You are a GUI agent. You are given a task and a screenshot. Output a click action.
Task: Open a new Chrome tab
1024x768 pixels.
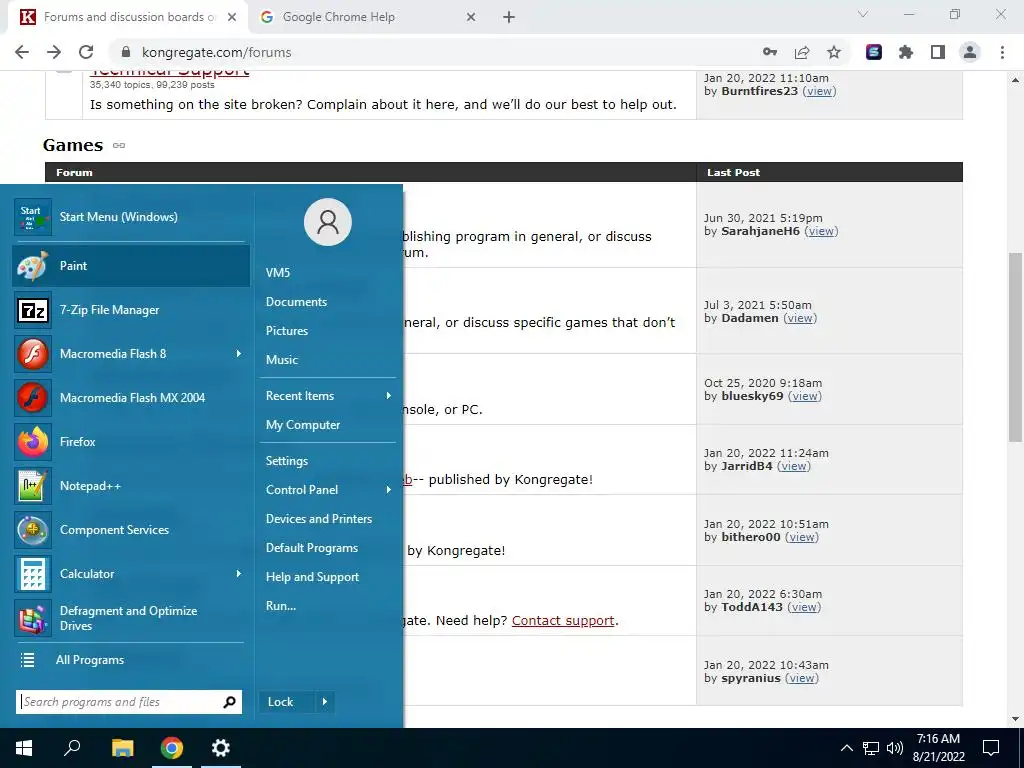tap(509, 17)
